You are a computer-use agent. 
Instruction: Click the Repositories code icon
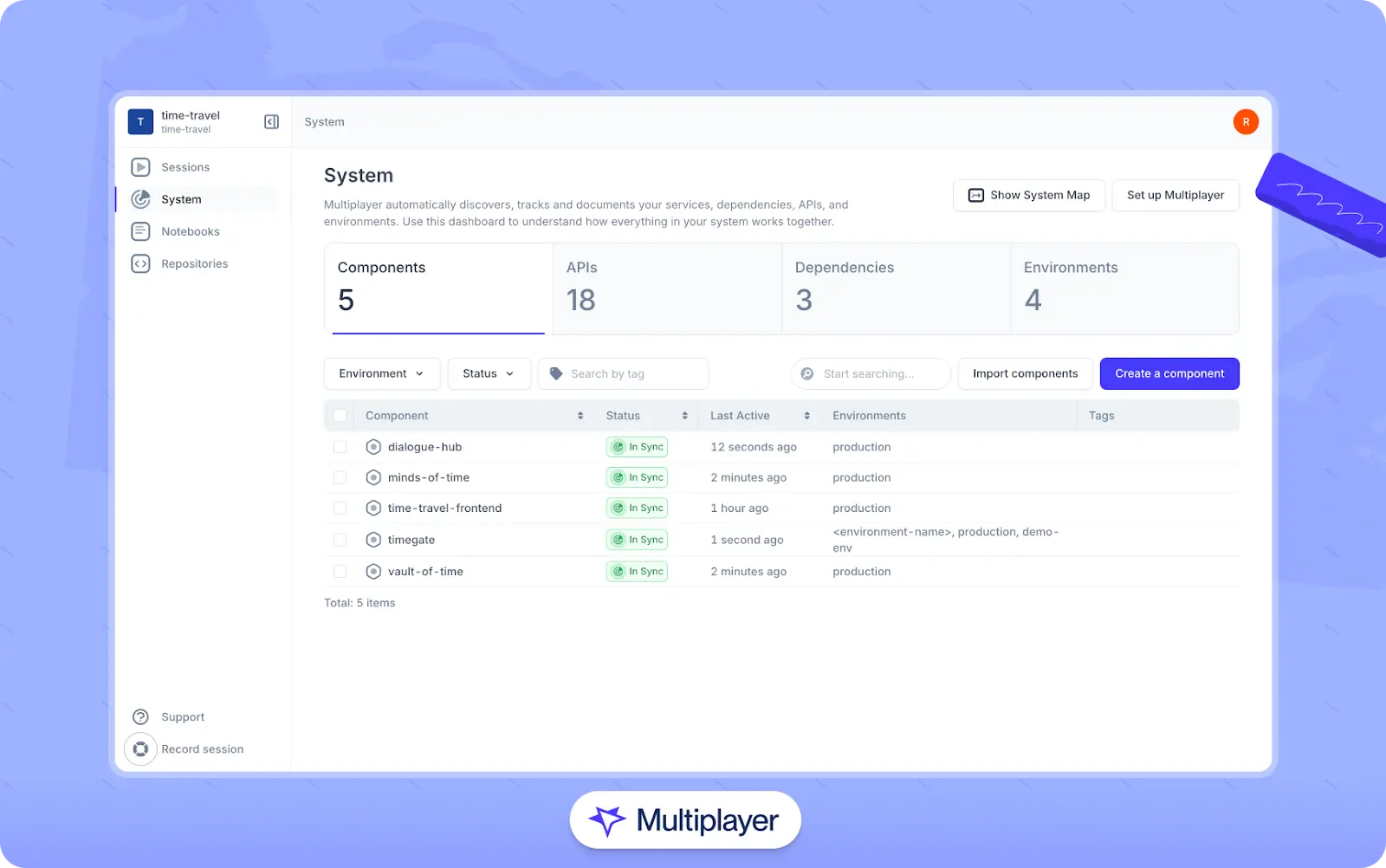[140, 263]
